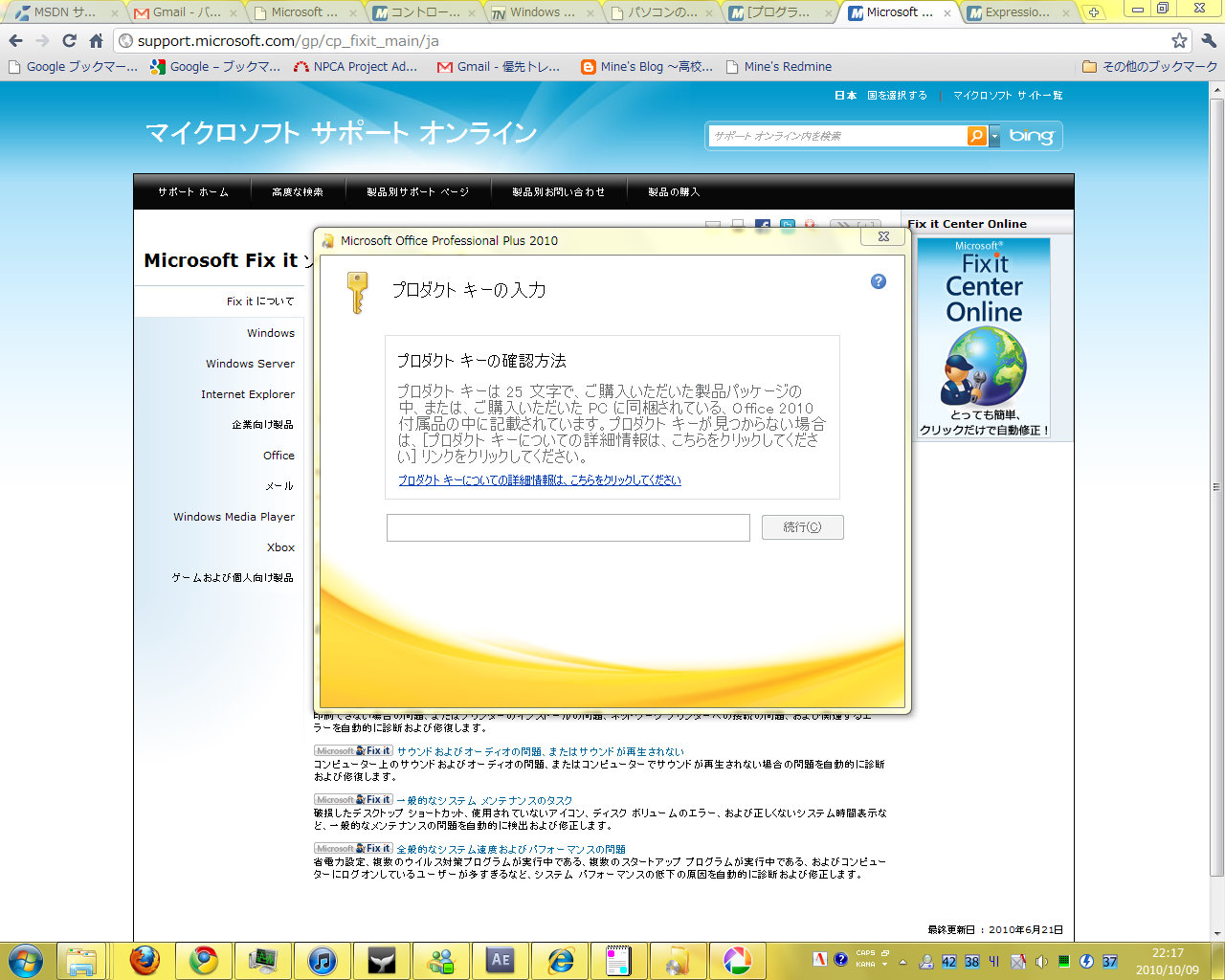Open the 製品別サポート ページ nav item

click(418, 192)
